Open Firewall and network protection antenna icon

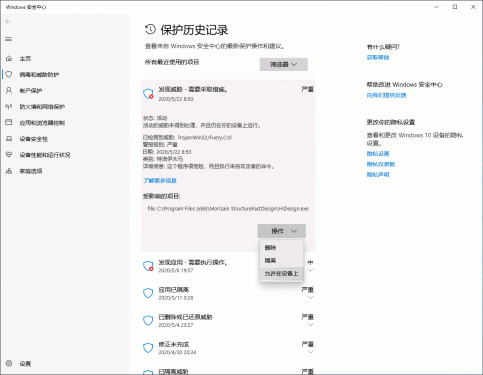pos(9,107)
